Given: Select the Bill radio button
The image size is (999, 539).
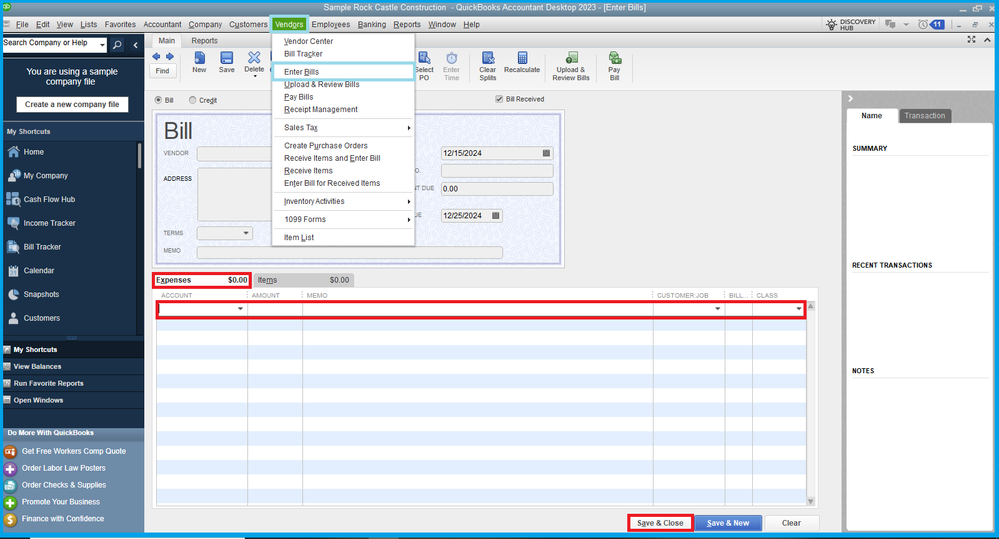Looking at the screenshot, I should point(159,100).
